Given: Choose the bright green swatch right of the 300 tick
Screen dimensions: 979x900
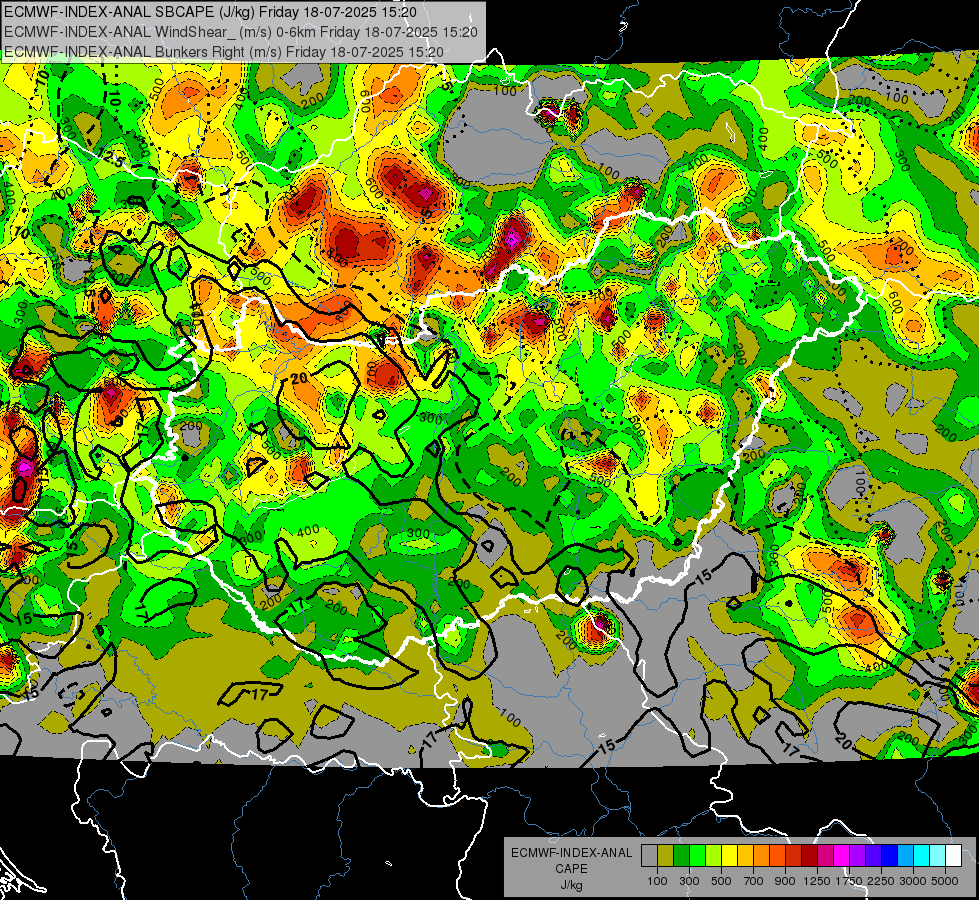Looking at the screenshot, I should (697, 855).
